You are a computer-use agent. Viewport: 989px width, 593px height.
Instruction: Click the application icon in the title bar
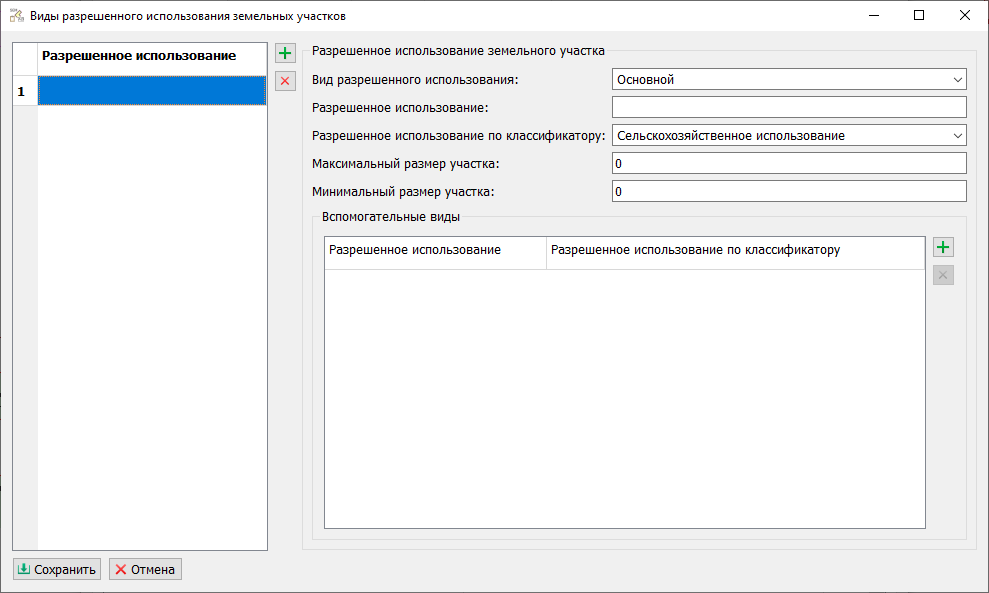tap(16, 16)
